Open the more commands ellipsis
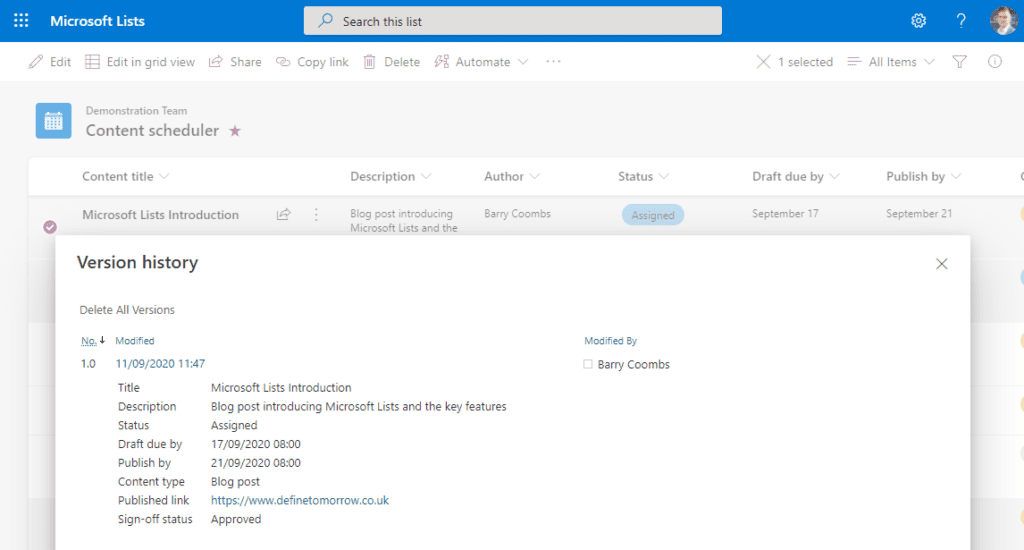Image resolution: width=1024 pixels, height=550 pixels. pyautogui.click(x=553, y=61)
